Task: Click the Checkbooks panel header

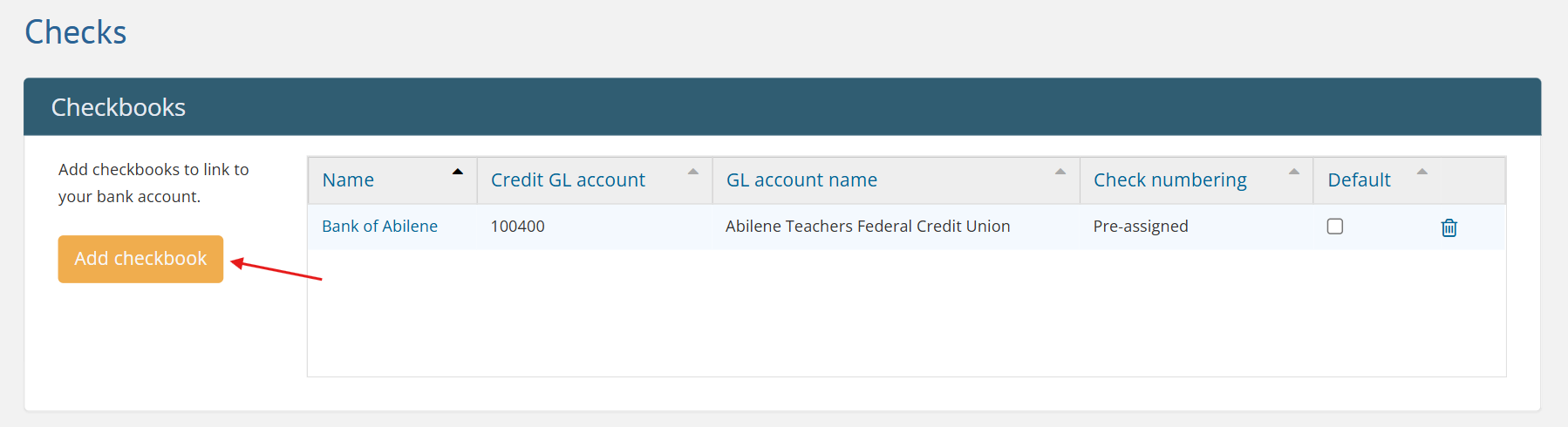Action: click(119, 107)
